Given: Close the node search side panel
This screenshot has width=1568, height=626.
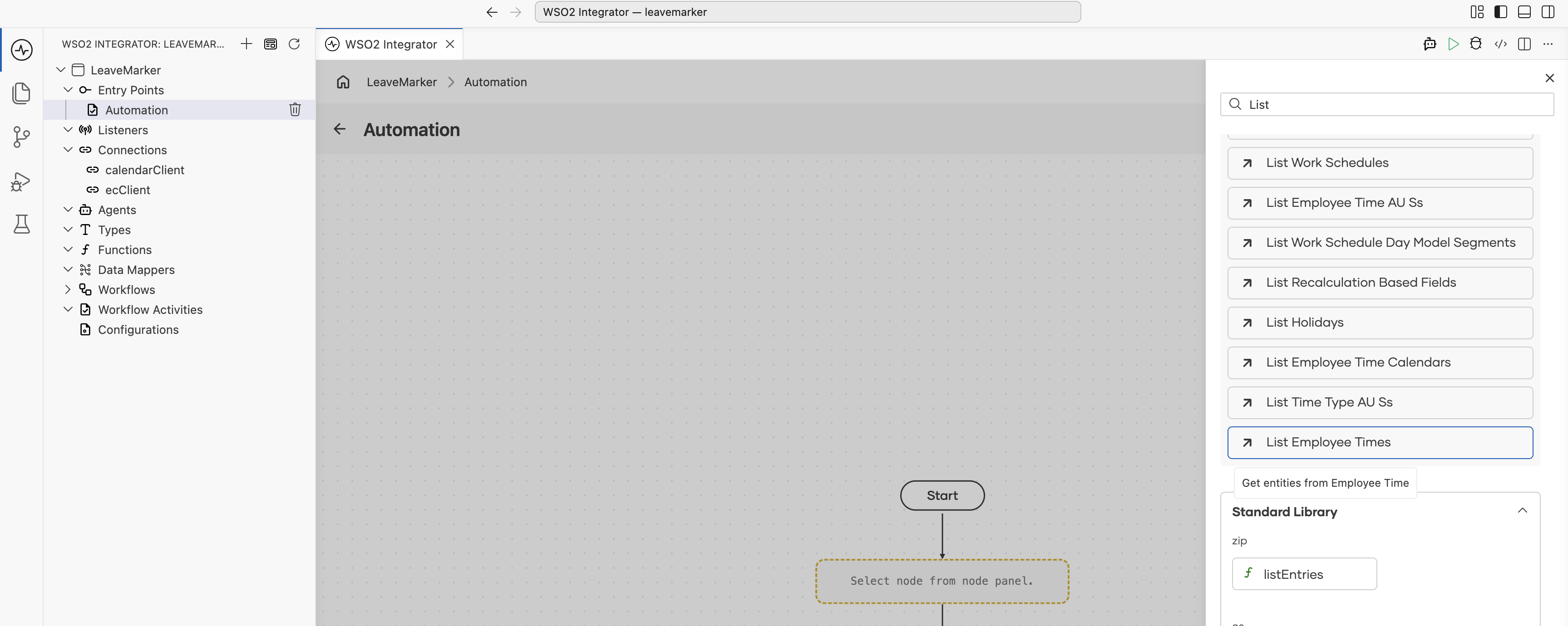Looking at the screenshot, I should pyautogui.click(x=1550, y=78).
